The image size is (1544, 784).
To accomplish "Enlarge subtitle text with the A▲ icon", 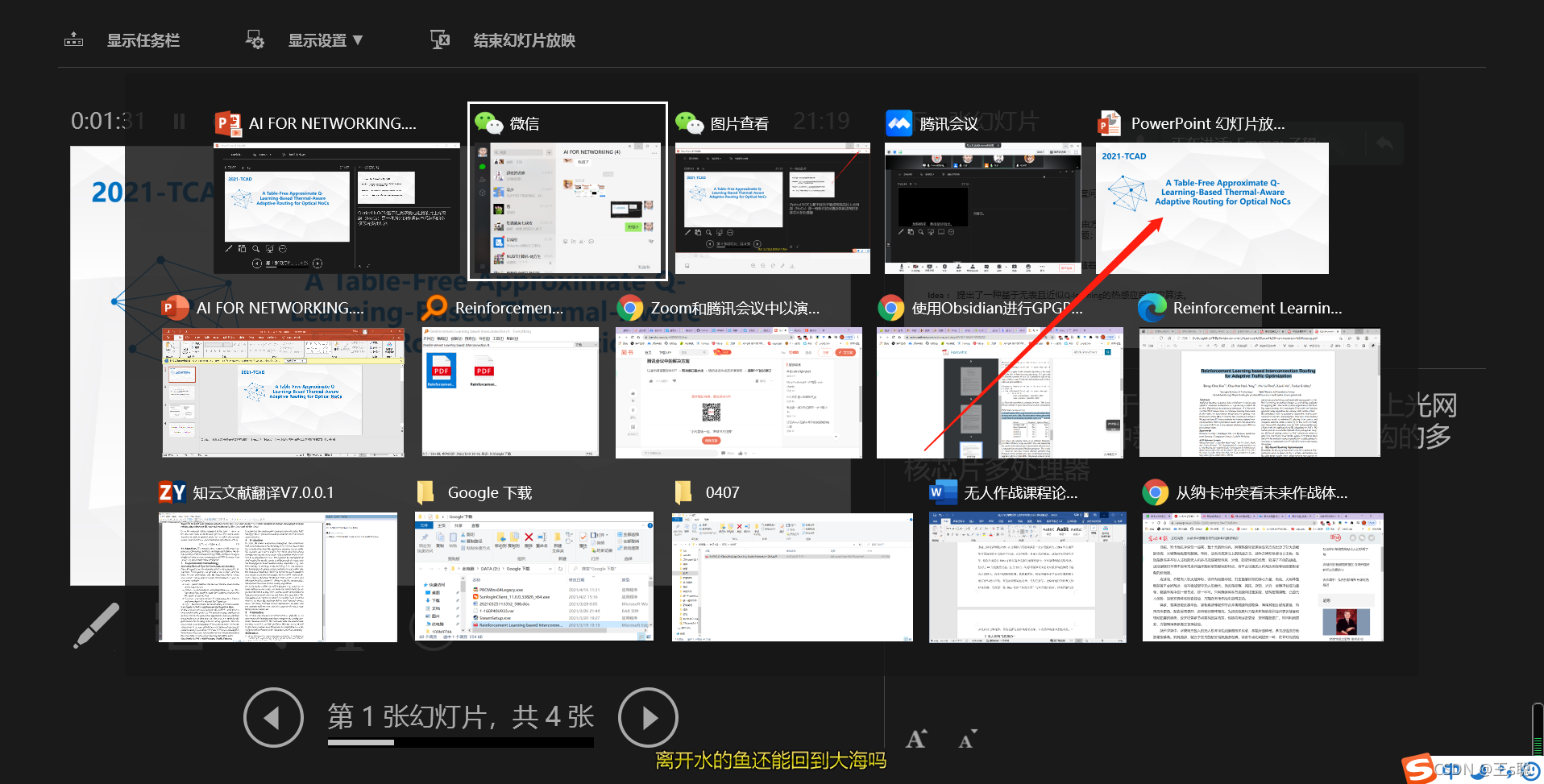I will 916,737.
